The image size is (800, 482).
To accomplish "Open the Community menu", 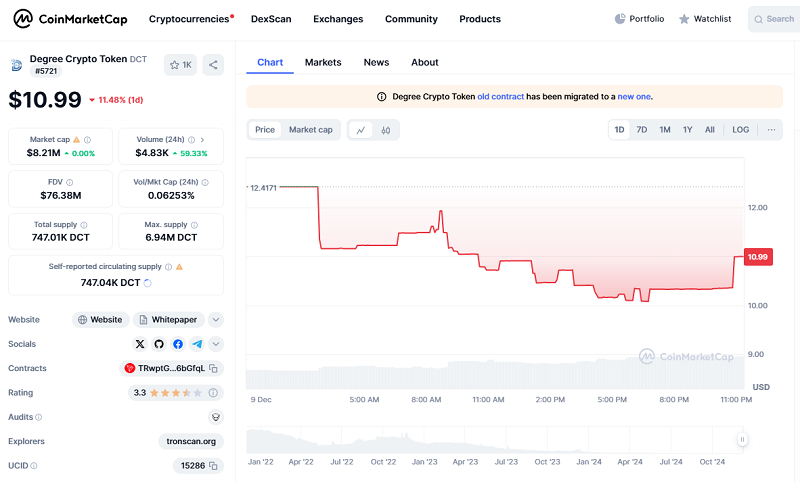I will pos(411,19).
